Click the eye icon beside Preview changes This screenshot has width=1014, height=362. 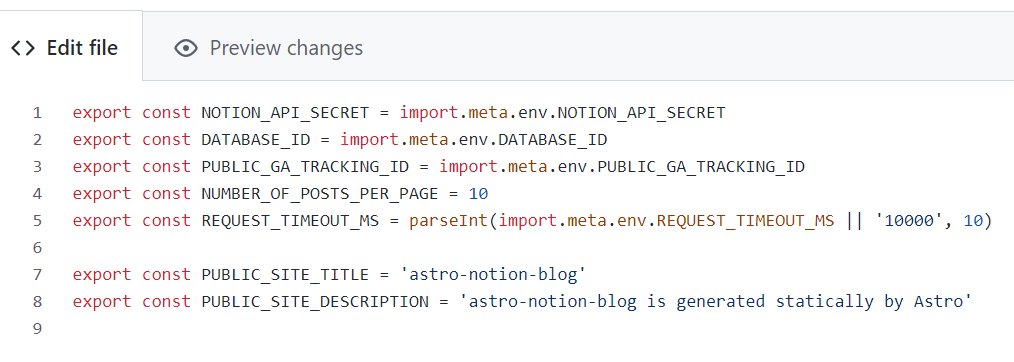tap(186, 48)
